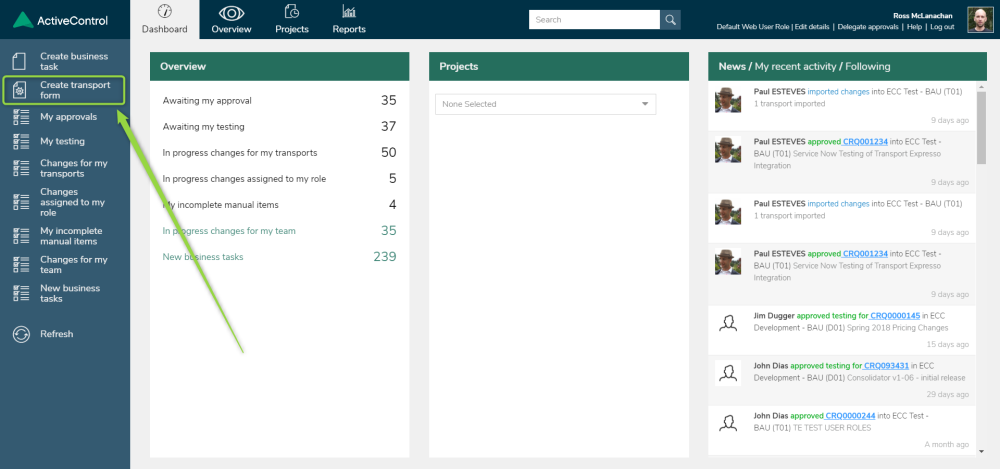Open CRQ0000244 link
1000x469 pixels.
point(849,416)
